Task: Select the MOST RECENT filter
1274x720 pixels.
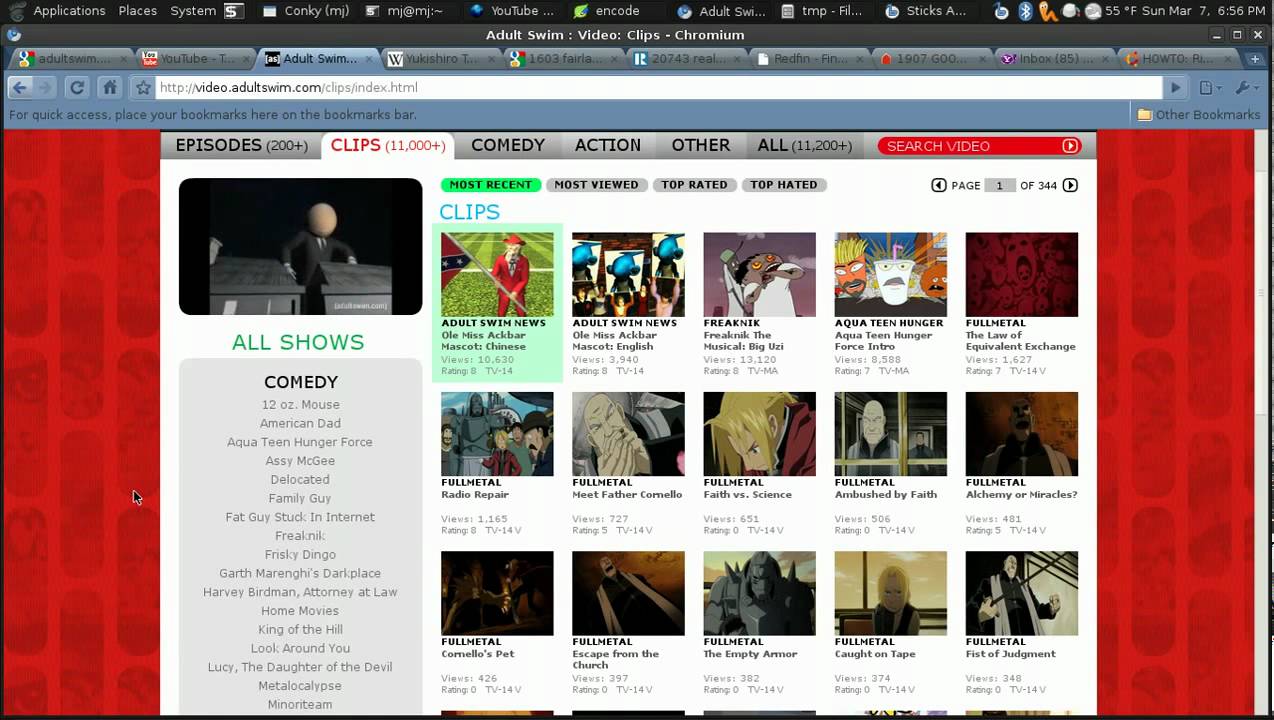Action: (x=491, y=185)
